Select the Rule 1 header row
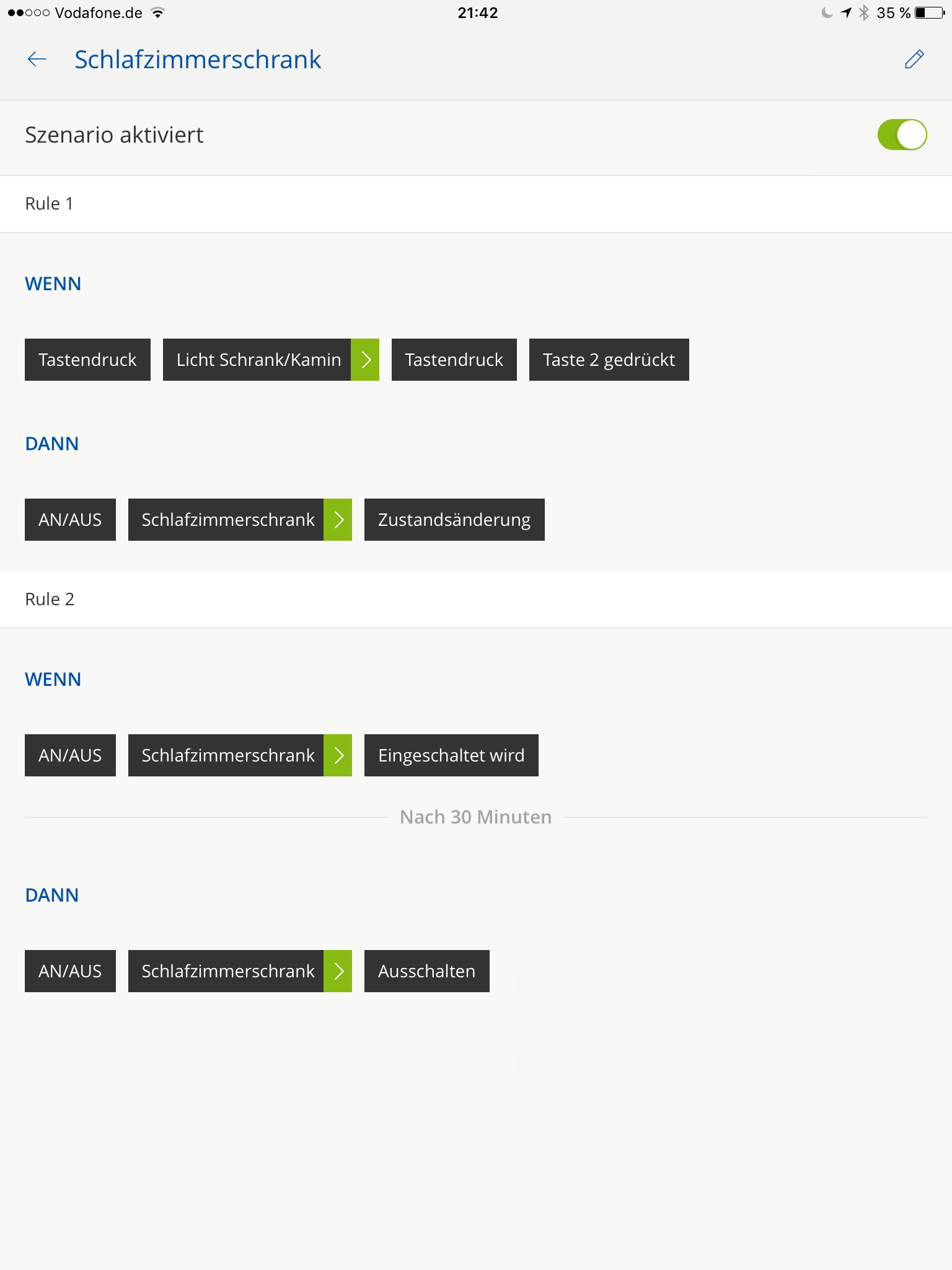952x1270 pixels. click(476, 204)
